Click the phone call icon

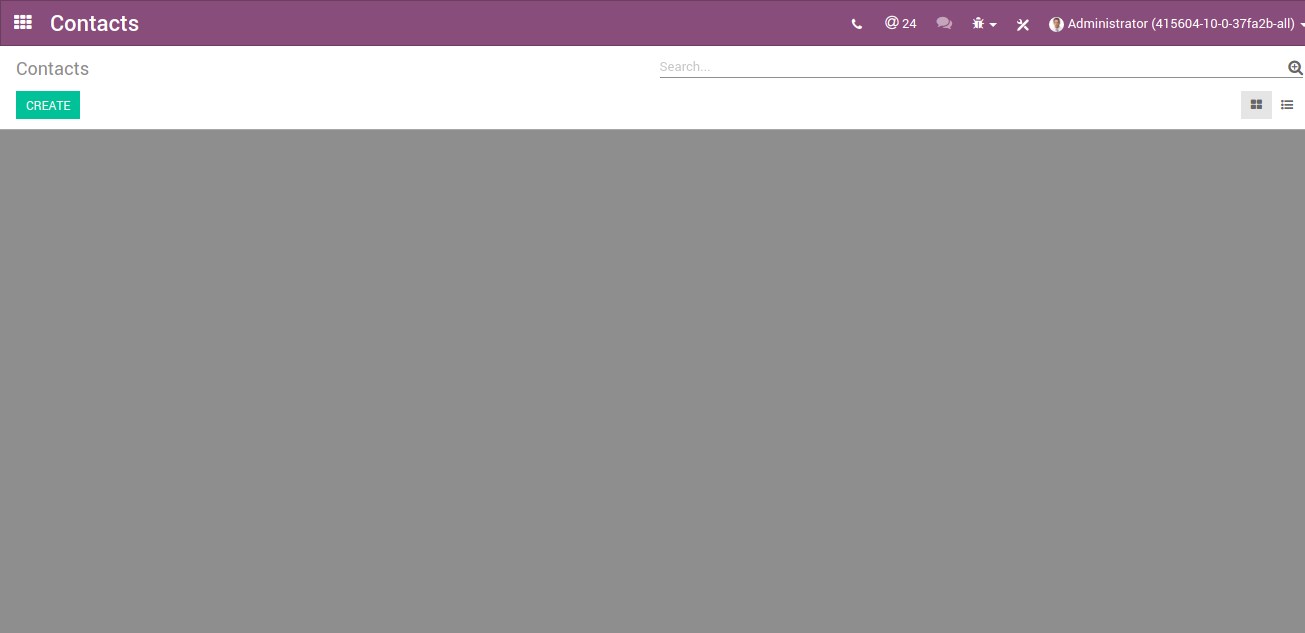[856, 23]
